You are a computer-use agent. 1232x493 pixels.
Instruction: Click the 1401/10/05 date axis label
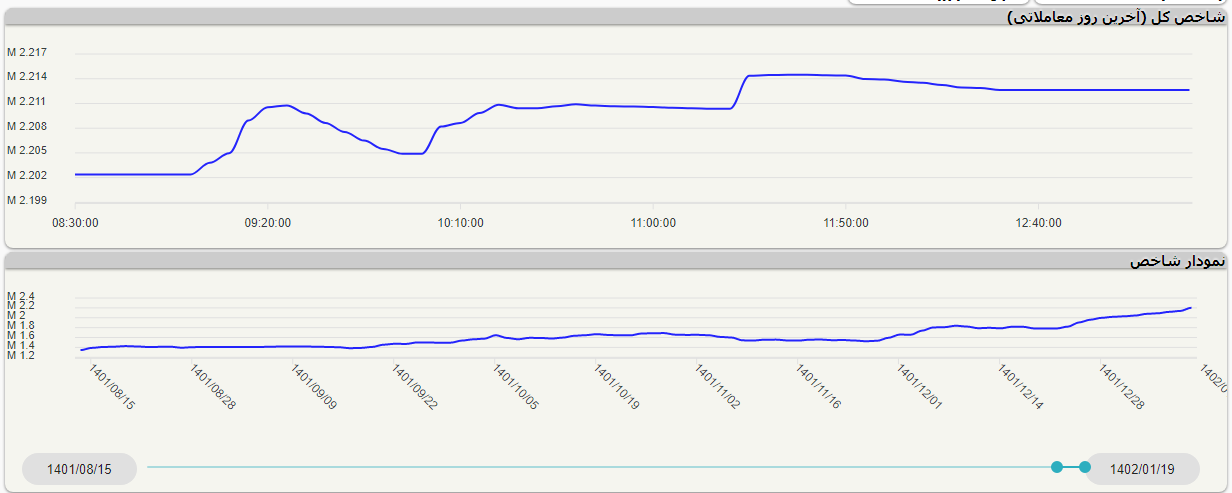[515, 387]
